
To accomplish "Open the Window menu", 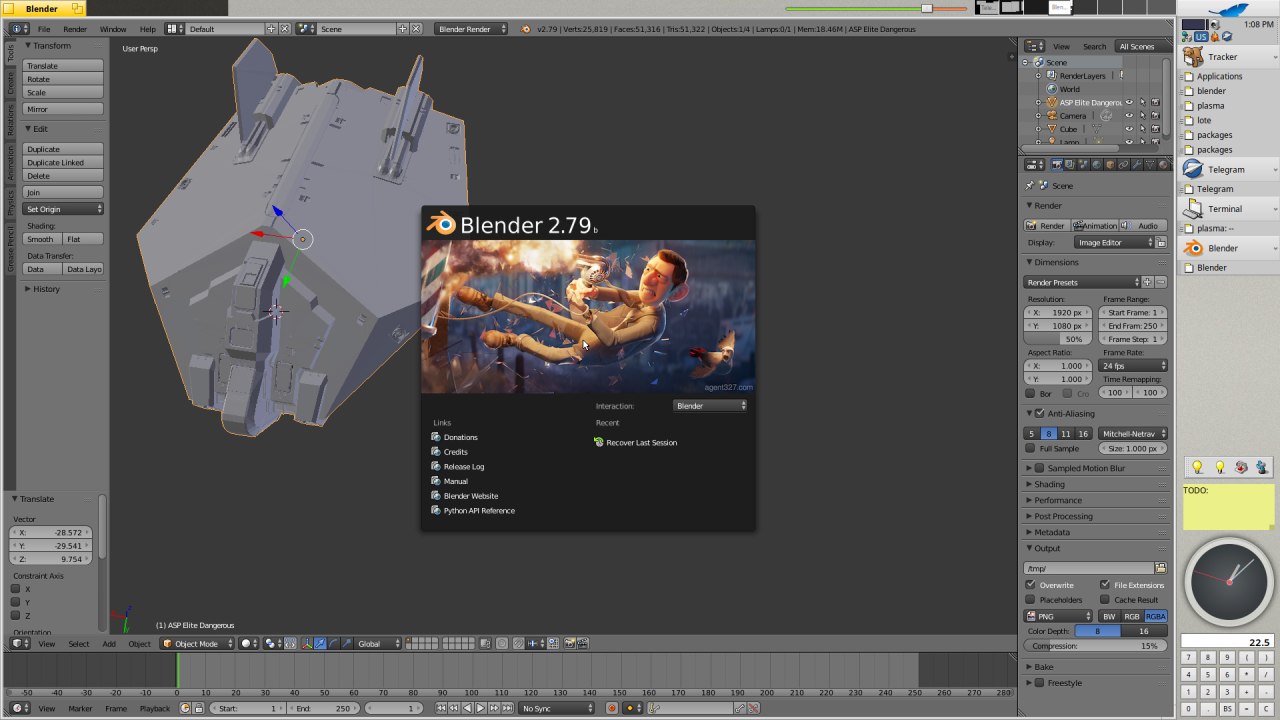I will point(113,29).
